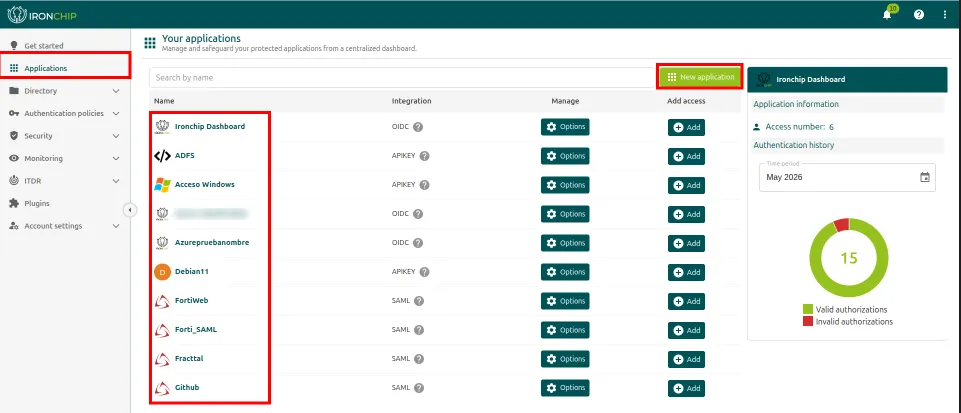Select the Debian11 application name
The image size is (961, 413).
coord(192,271)
